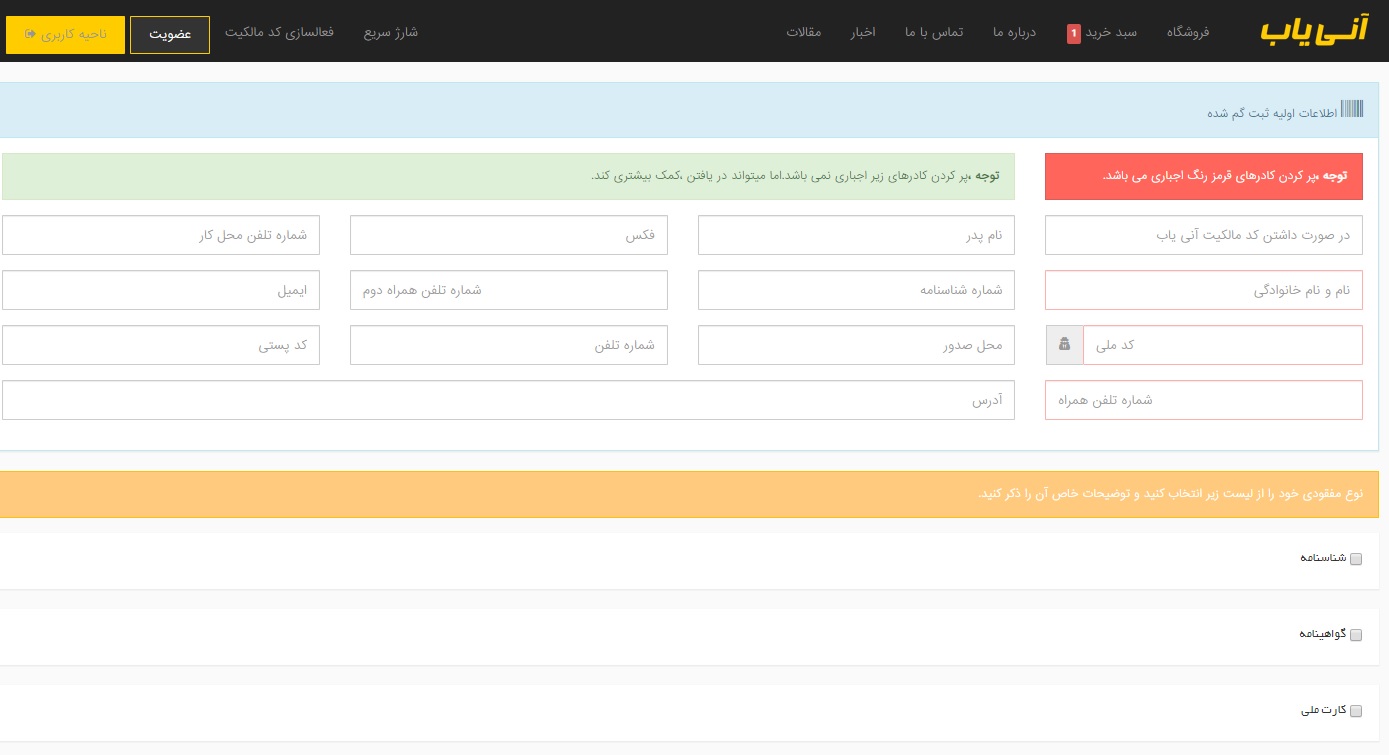The width and height of the screenshot is (1389, 755).
Task: Open the فروشگاه menu item
Action: [x=1188, y=32]
